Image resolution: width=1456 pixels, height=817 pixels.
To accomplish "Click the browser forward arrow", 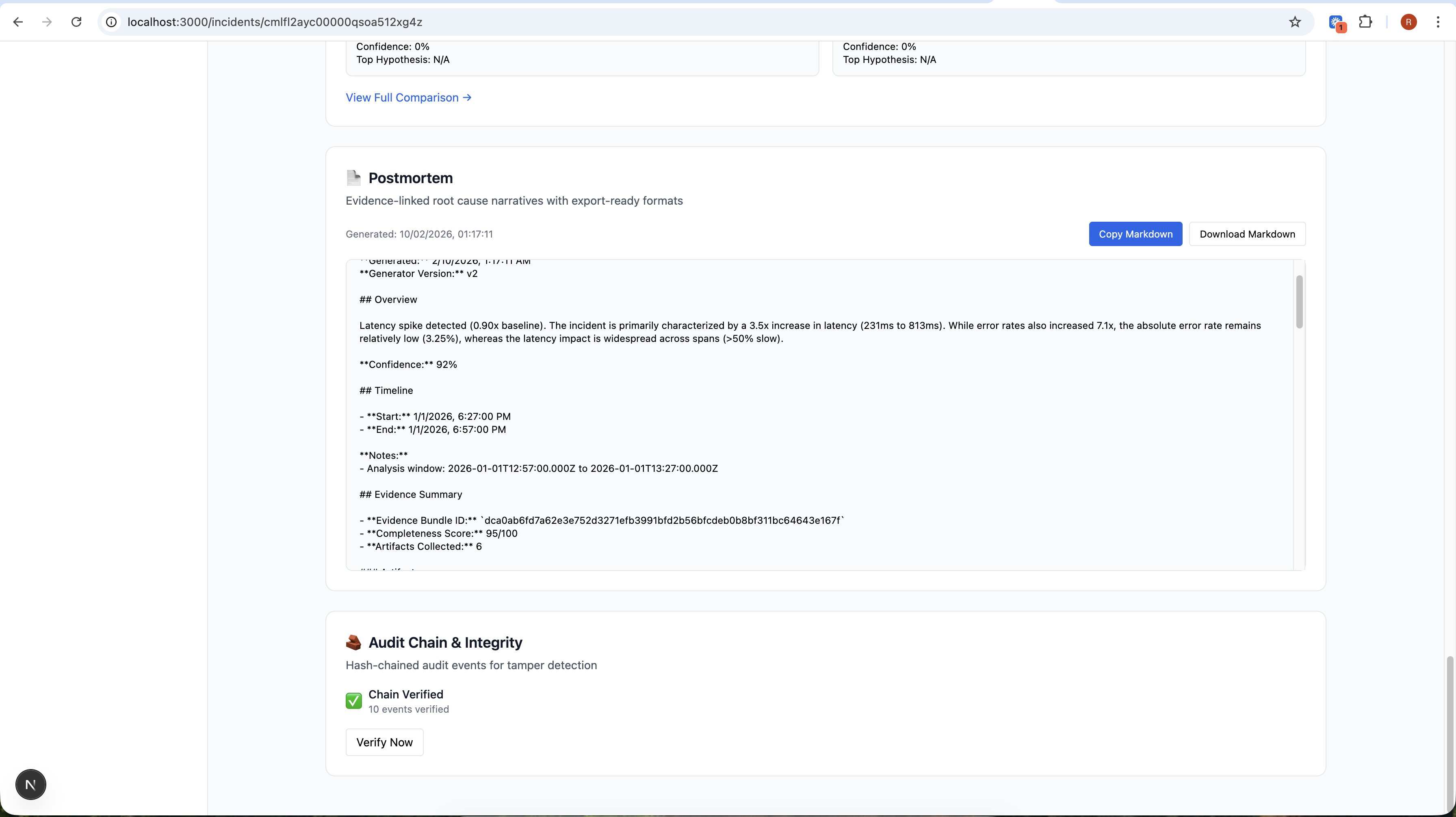I will click(x=48, y=22).
